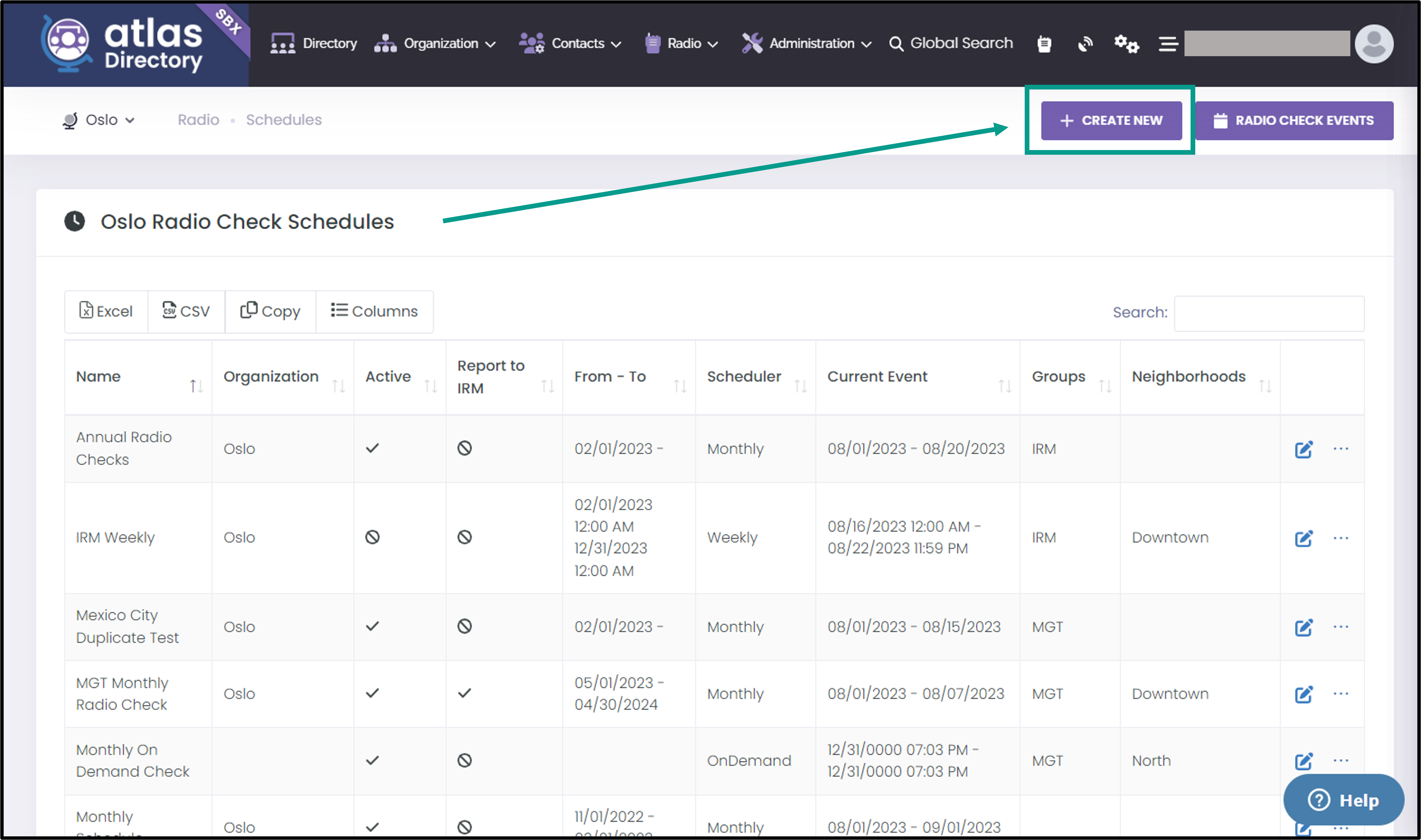Viewport: 1421px width, 840px height.
Task: Open the Directory menu item
Action: point(314,44)
